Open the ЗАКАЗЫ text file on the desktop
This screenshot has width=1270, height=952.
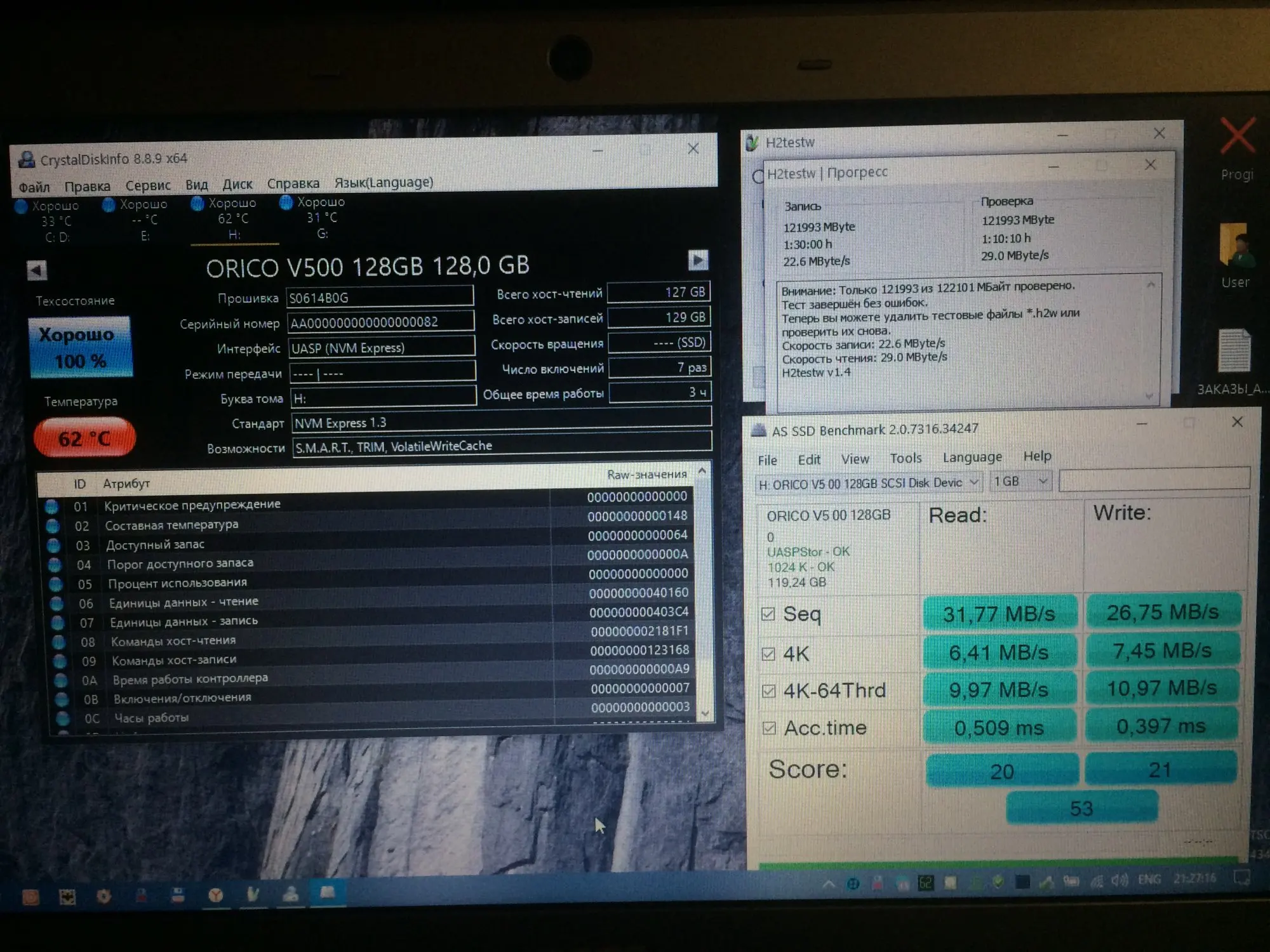[1234, 351]
